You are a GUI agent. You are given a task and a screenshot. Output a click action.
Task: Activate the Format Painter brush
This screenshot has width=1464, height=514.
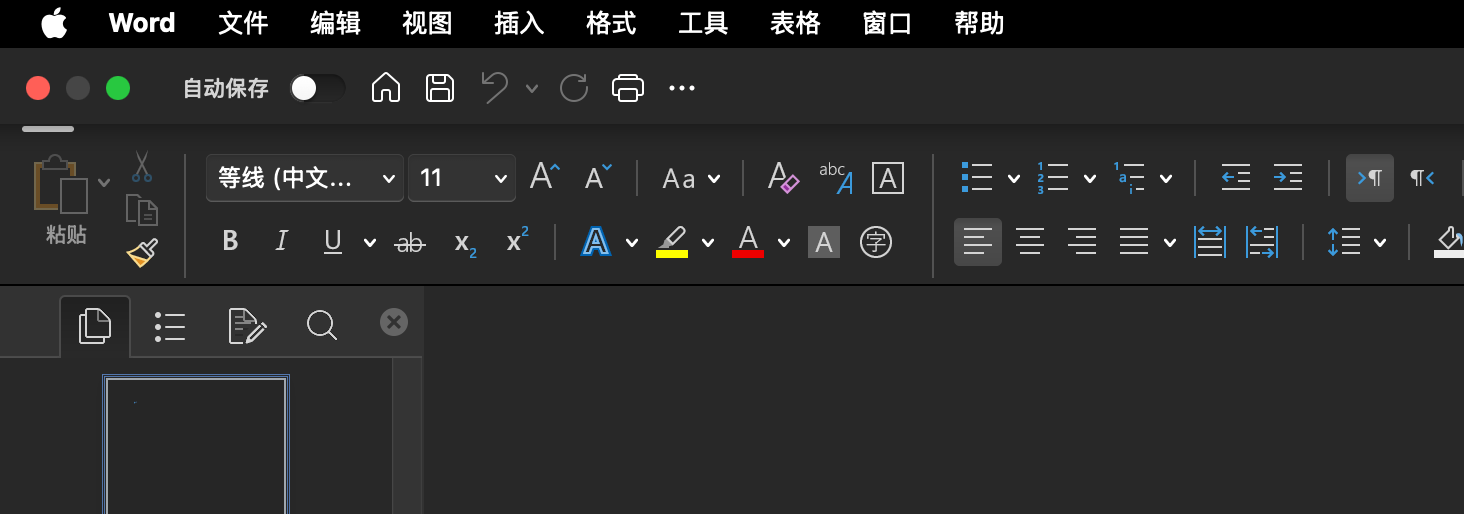click(142, 253)
